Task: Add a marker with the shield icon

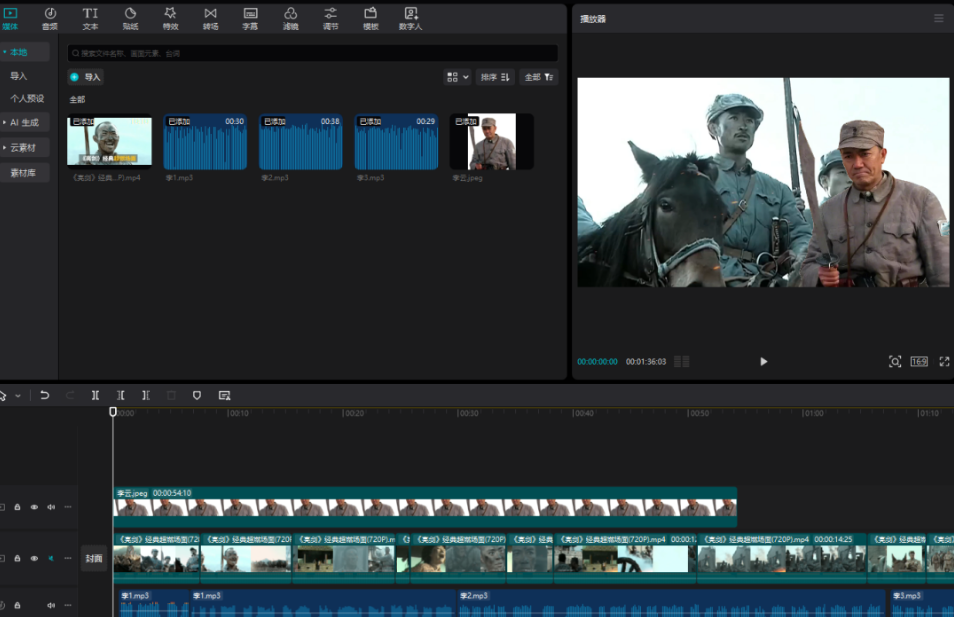Action: (x=197, y=396)
